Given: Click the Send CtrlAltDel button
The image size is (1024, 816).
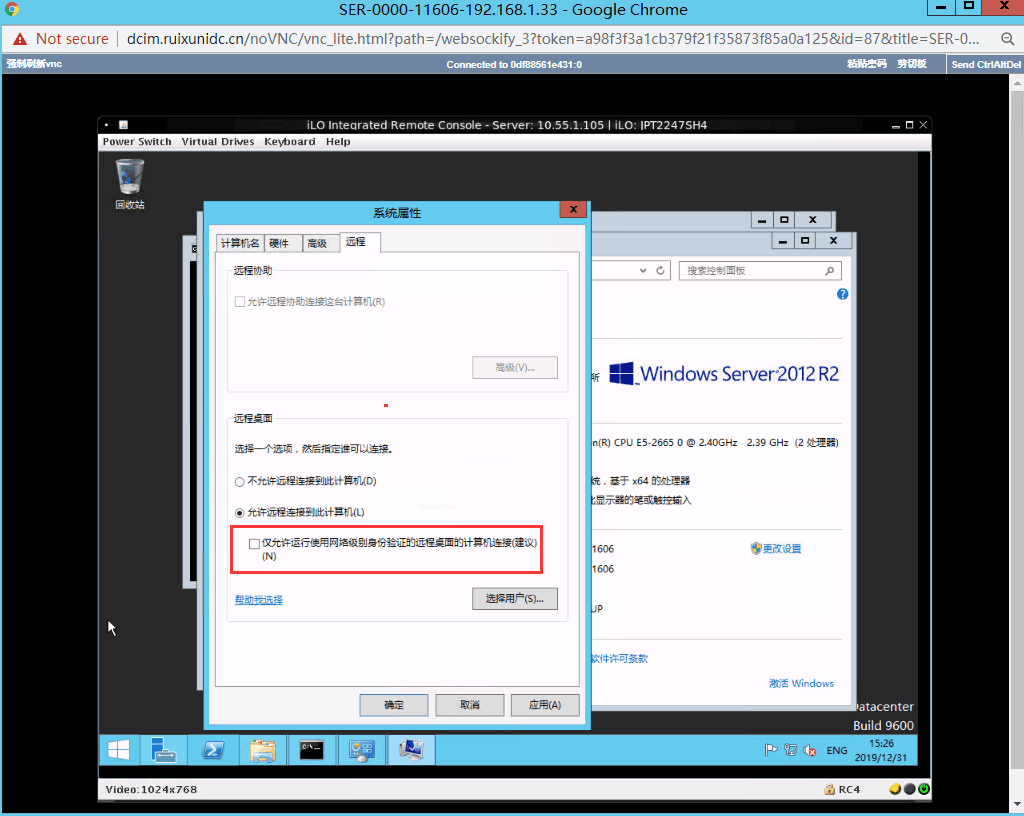Looking at the screenshot, I should tap(985, 64).
